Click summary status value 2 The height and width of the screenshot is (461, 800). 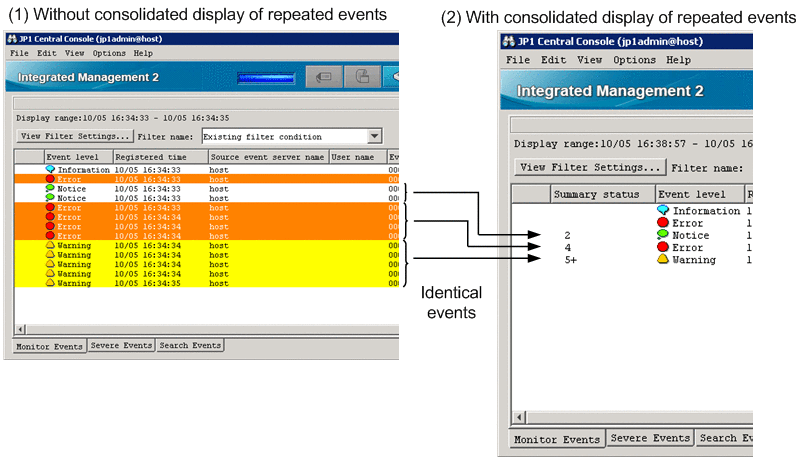pos(567,235)
